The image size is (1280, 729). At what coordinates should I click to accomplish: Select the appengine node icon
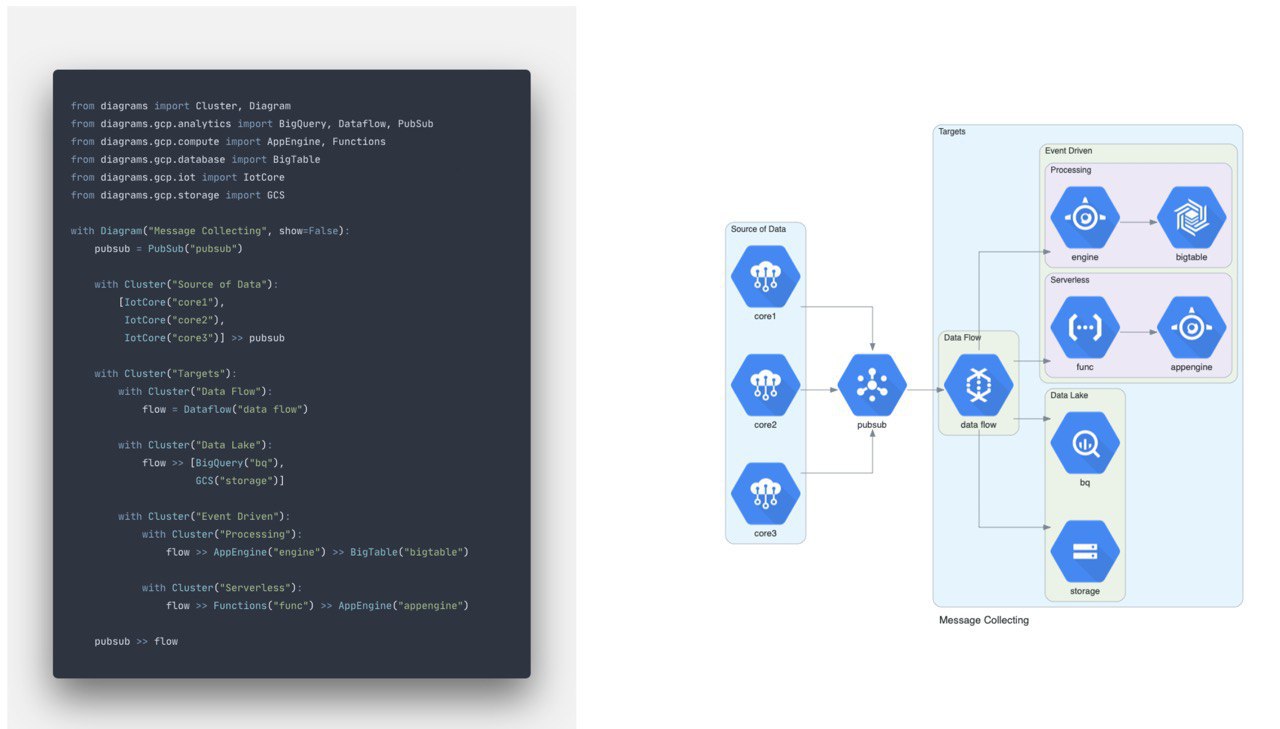pos(1191,327)
